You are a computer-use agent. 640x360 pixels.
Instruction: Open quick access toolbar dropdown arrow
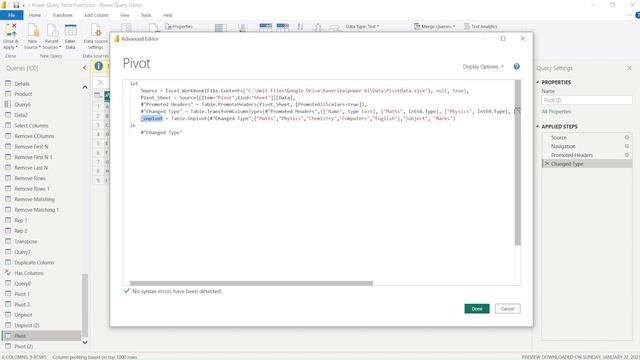coord(24,5)
